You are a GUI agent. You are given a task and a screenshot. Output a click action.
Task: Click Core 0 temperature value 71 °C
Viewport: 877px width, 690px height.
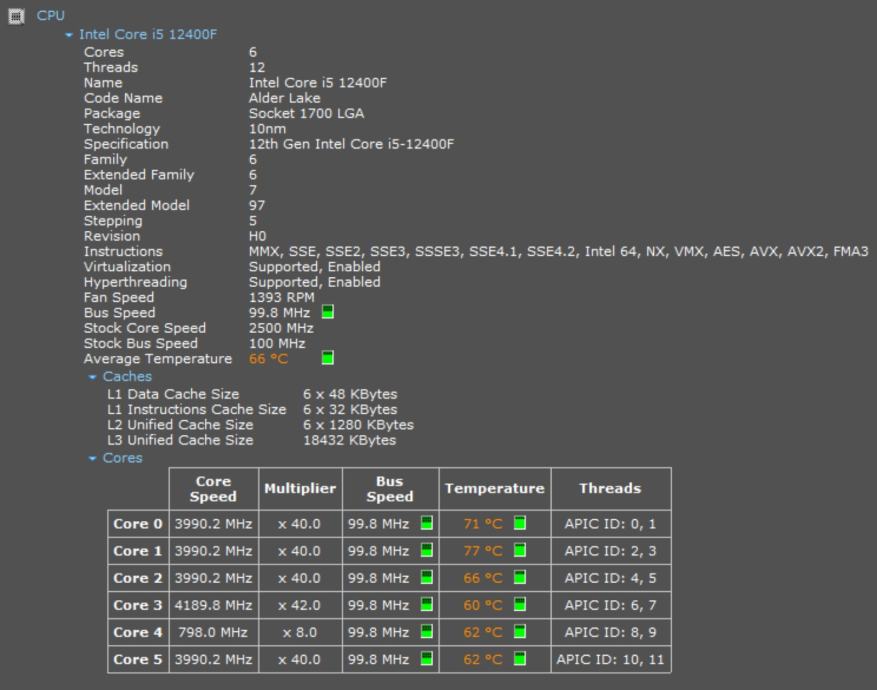coord(483,524)
